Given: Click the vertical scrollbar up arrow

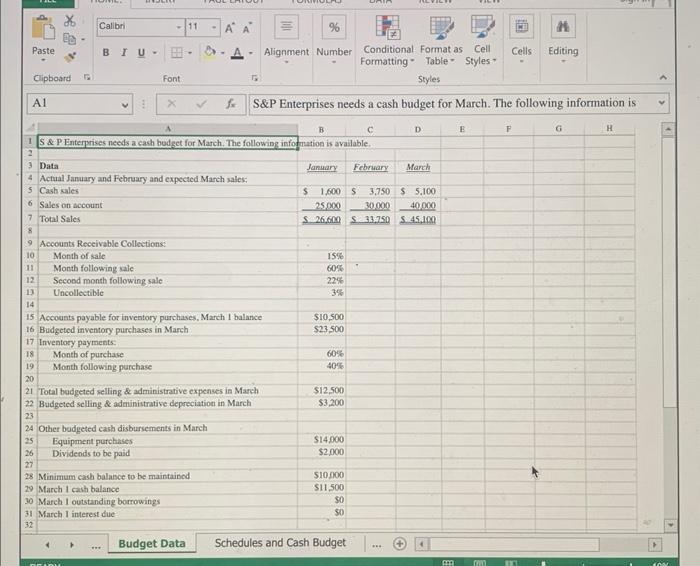Looking at the screenshot, I should tap(668, 129).
